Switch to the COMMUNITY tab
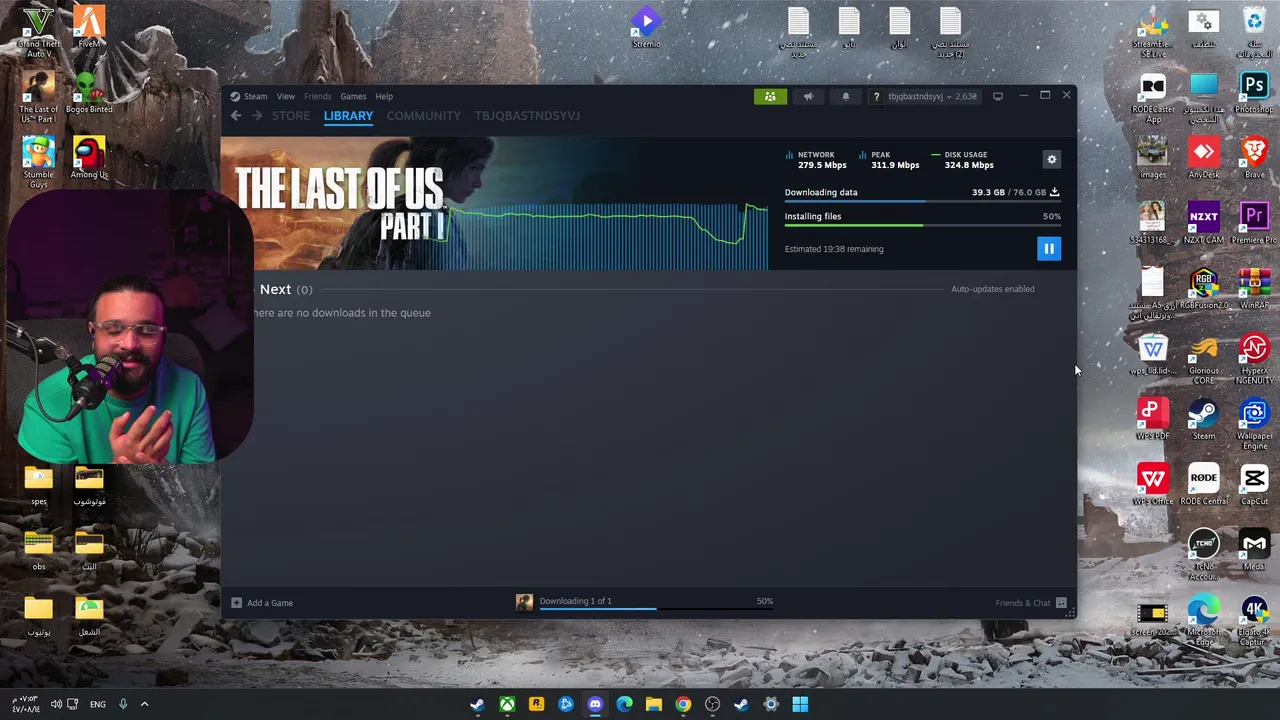Image resolution: width=1280 pixels, height=720 pixels. [424, 116]
